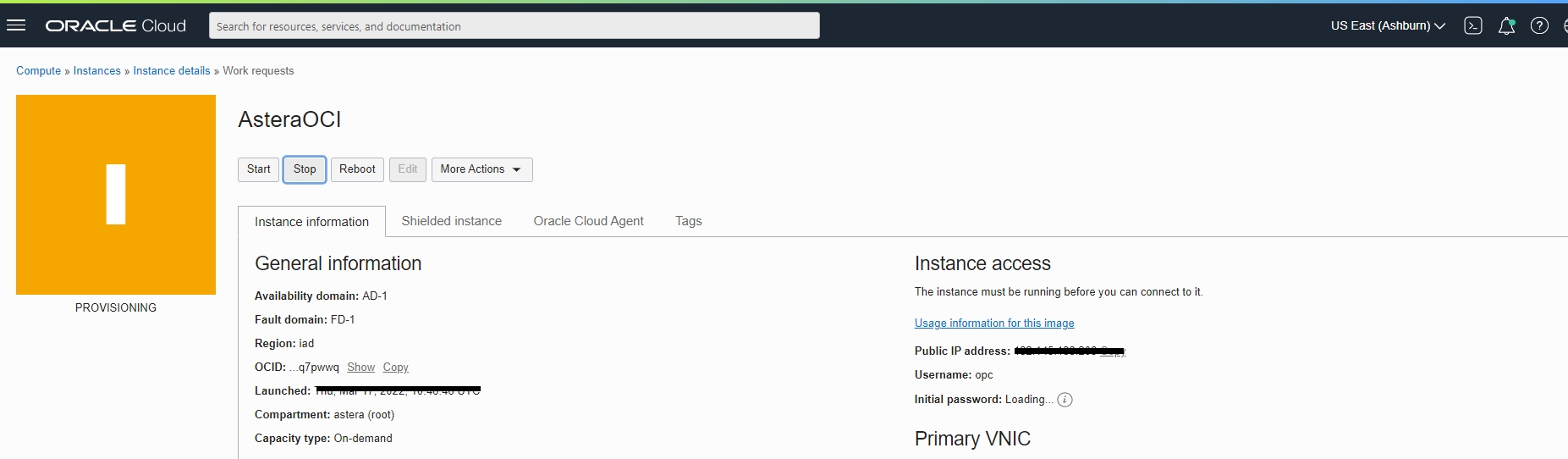Click the Oracle Cloud logo

(116, 25)
